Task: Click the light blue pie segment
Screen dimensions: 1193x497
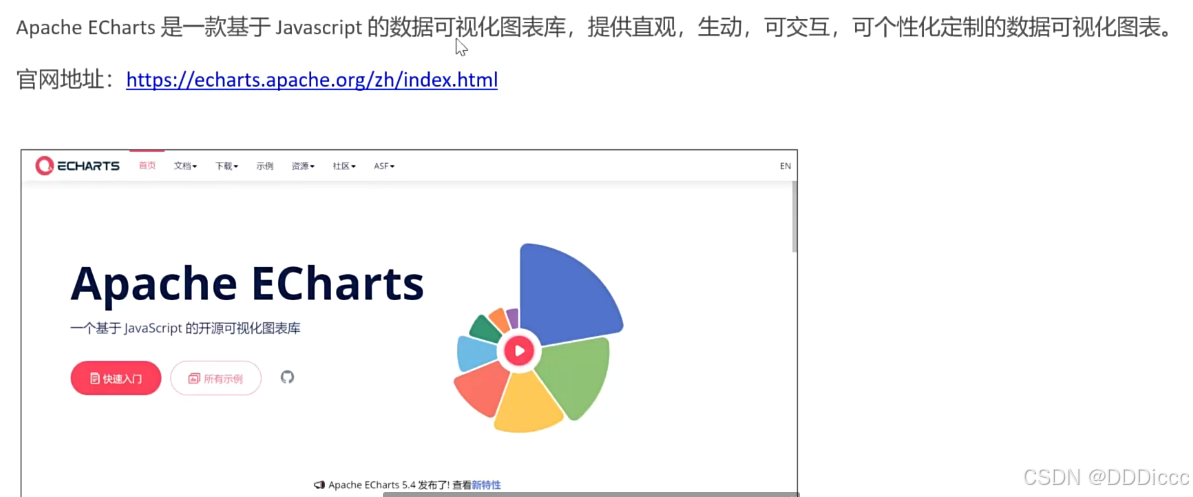Action: pyautogui.click(x=476, y=354)
